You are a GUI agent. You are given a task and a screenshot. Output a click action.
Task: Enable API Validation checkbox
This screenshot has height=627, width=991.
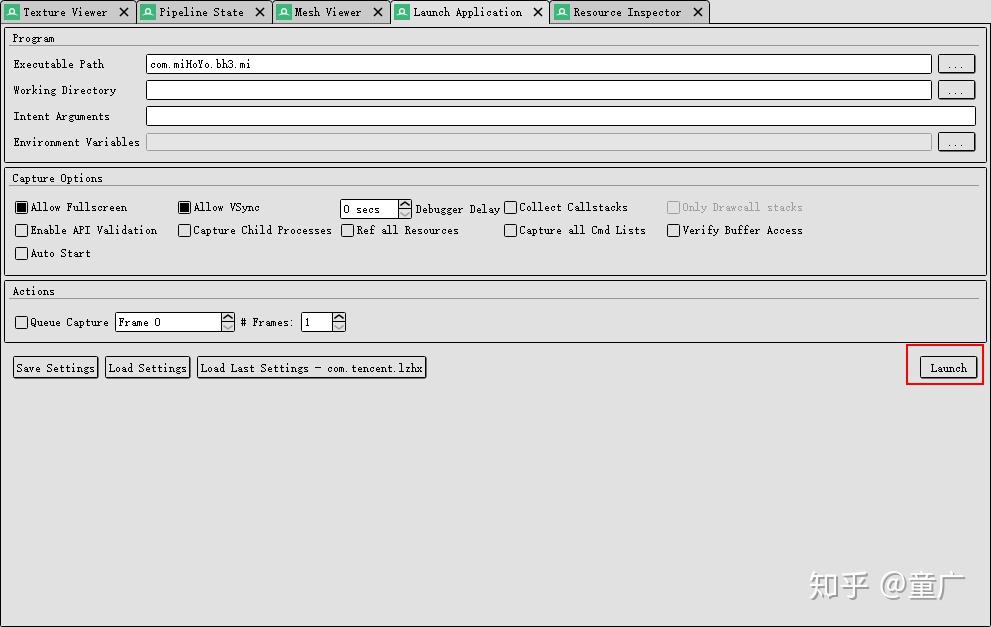coord(21,230)
